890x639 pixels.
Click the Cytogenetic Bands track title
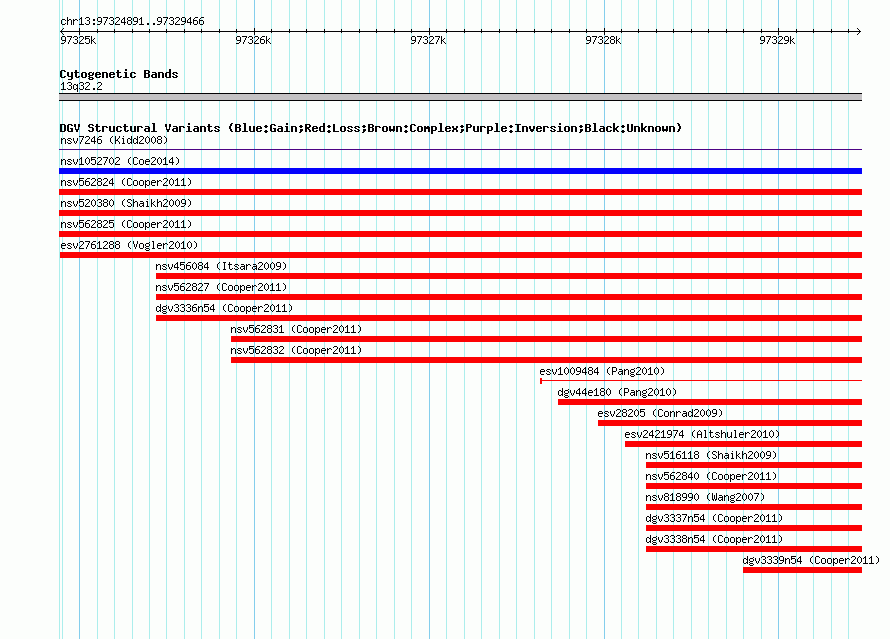coord(119,74)
